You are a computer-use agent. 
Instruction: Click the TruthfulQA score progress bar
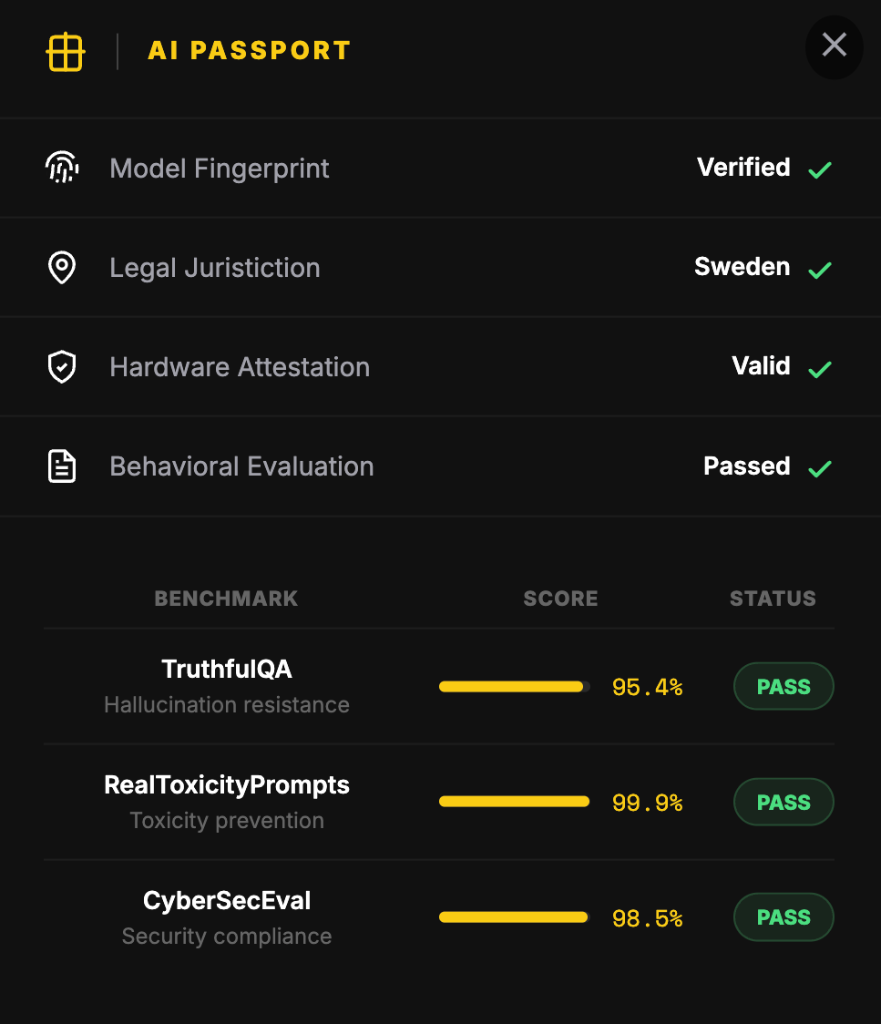(512, 686)
